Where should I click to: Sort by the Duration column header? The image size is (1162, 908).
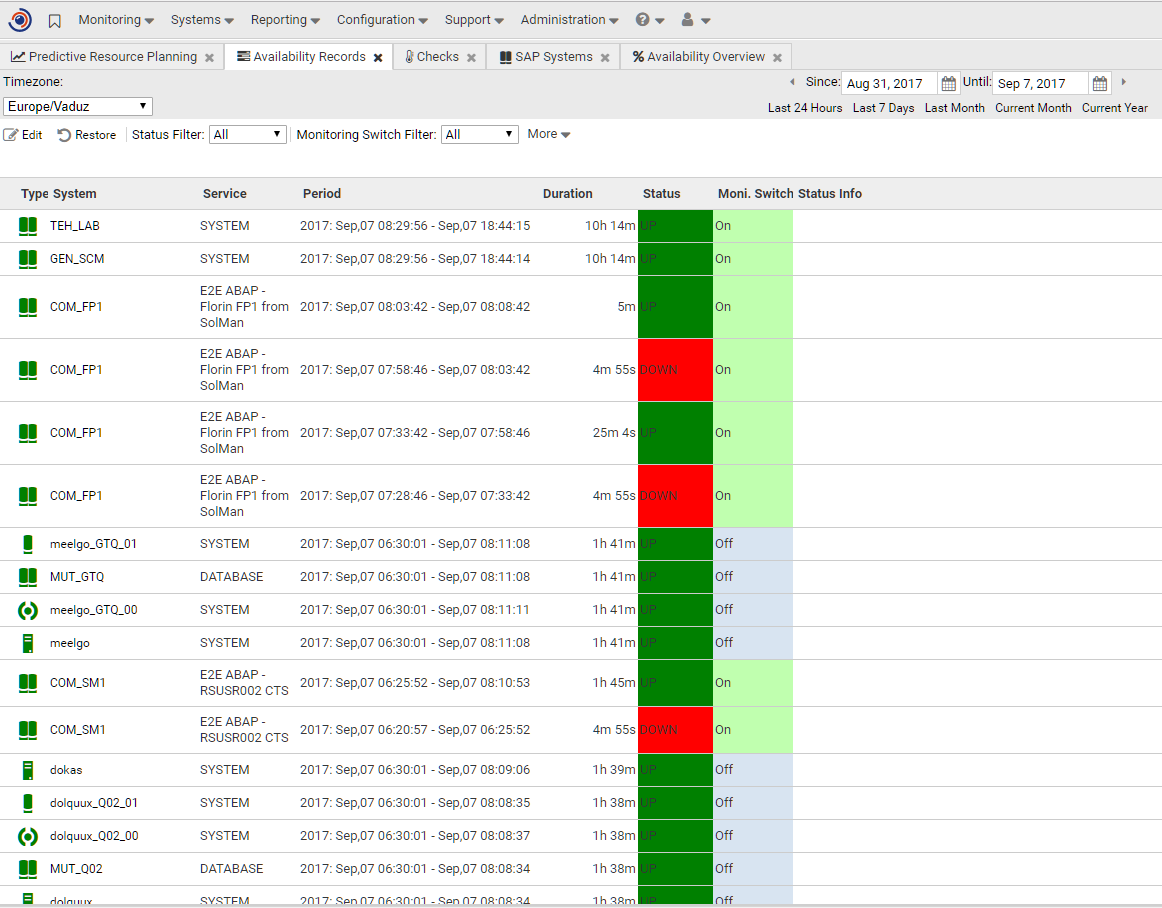tap(568, 193)
